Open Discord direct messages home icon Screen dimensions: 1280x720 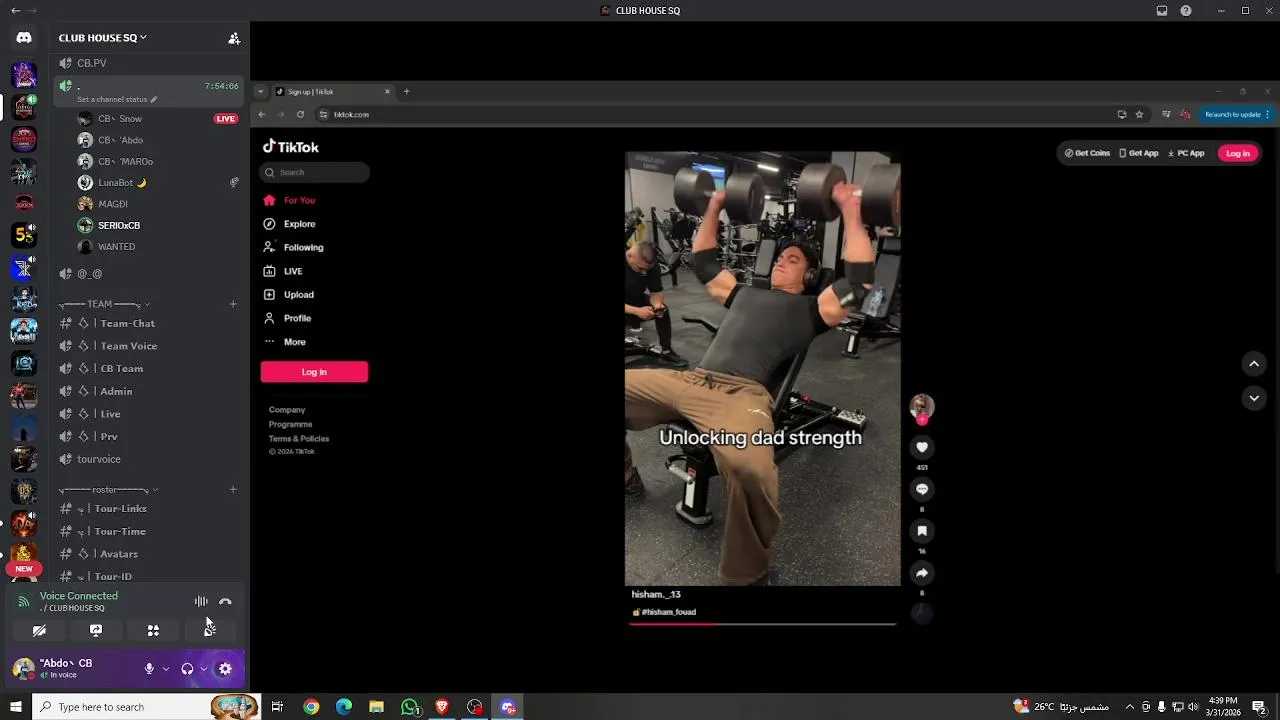pyautogui.click(x=24, y=38)
